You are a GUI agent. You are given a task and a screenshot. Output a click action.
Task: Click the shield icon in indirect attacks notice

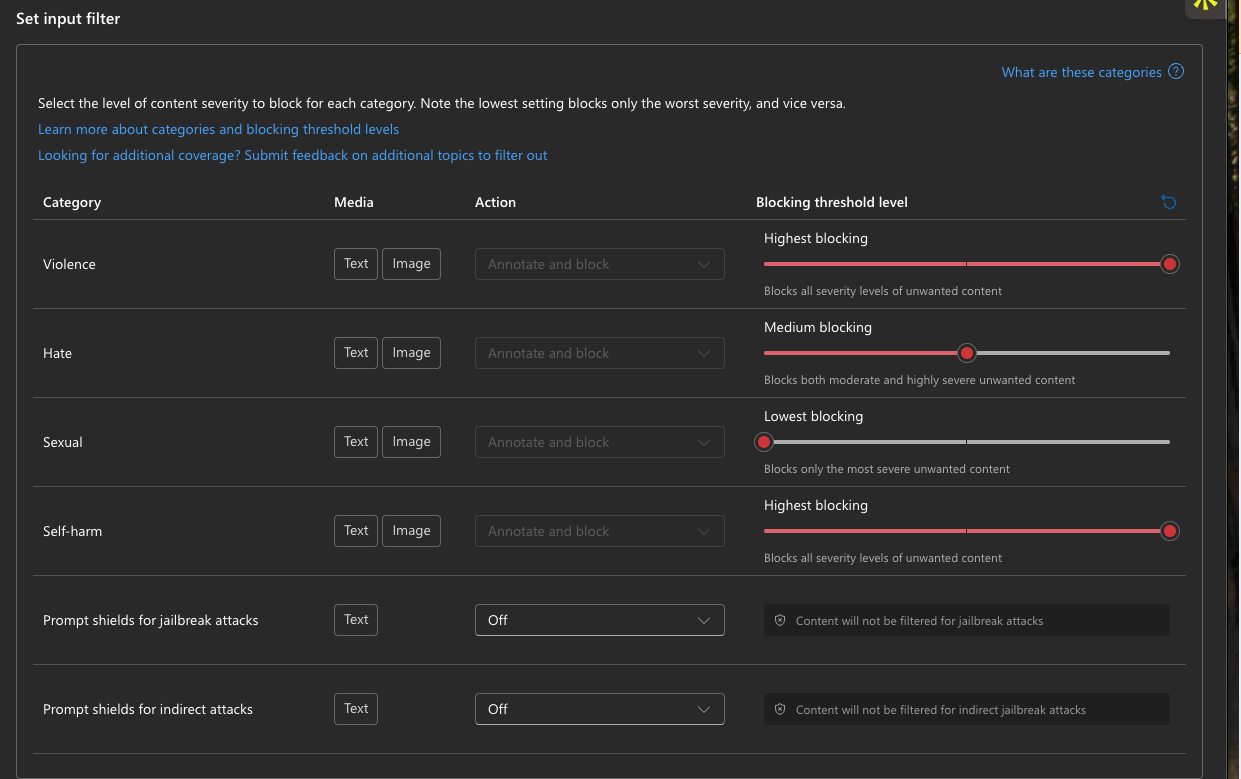coord(780,710)
